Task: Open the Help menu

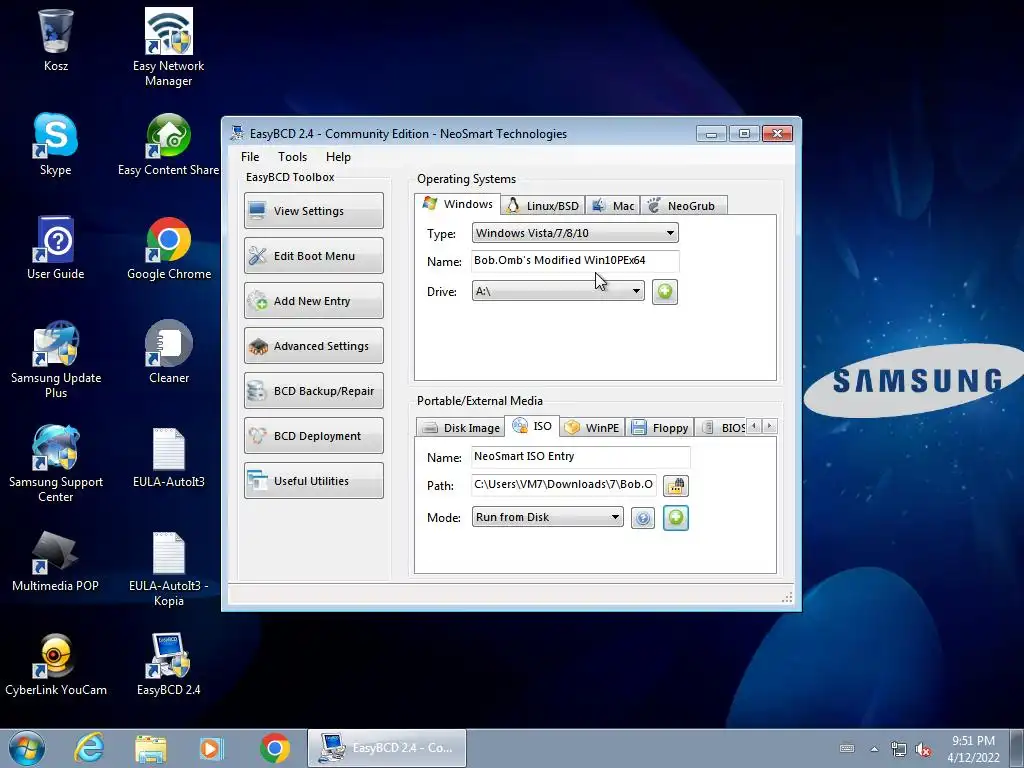Action: click(x=338, y=157)
